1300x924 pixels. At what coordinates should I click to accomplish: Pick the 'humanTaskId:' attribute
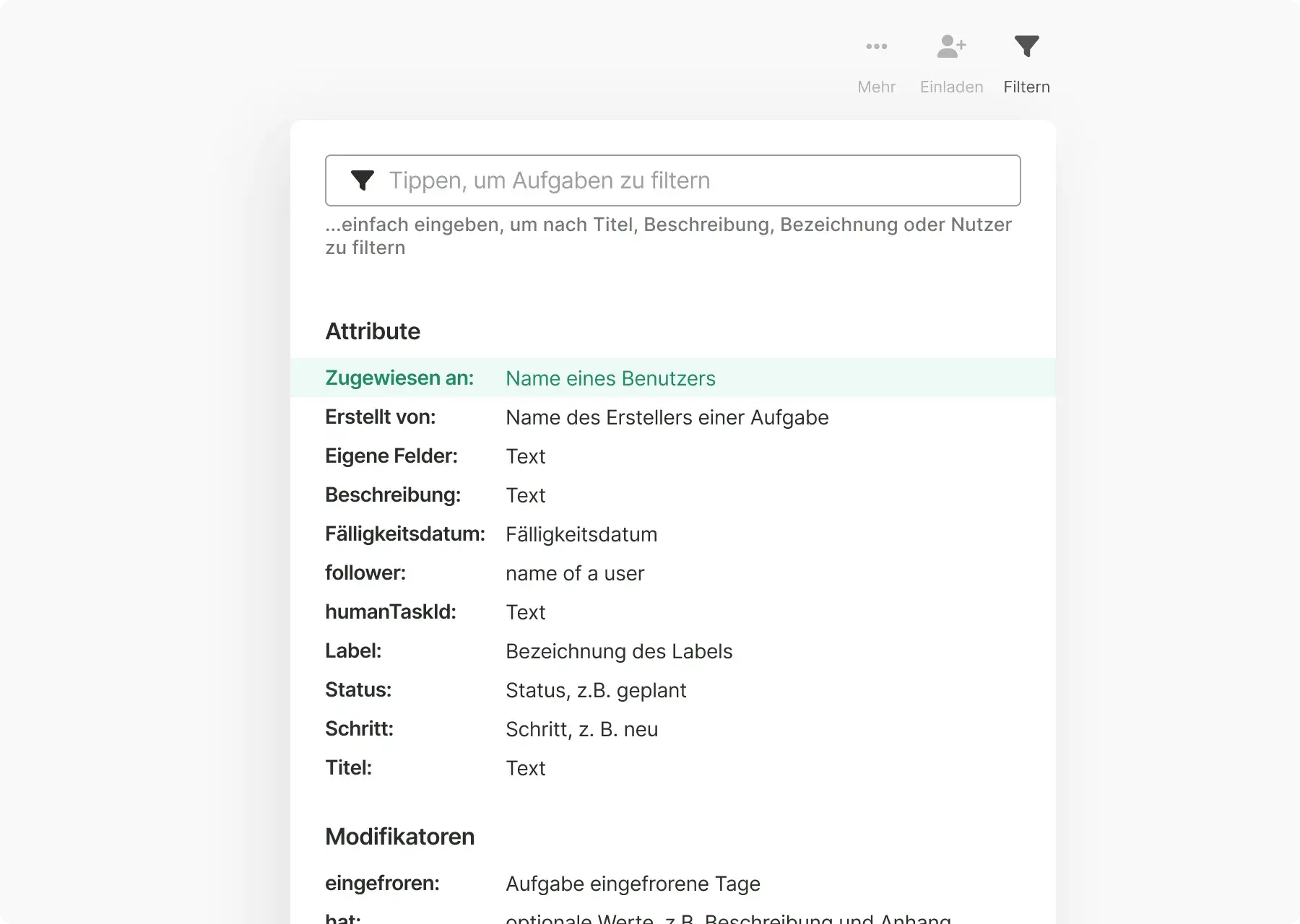point(390,612)
